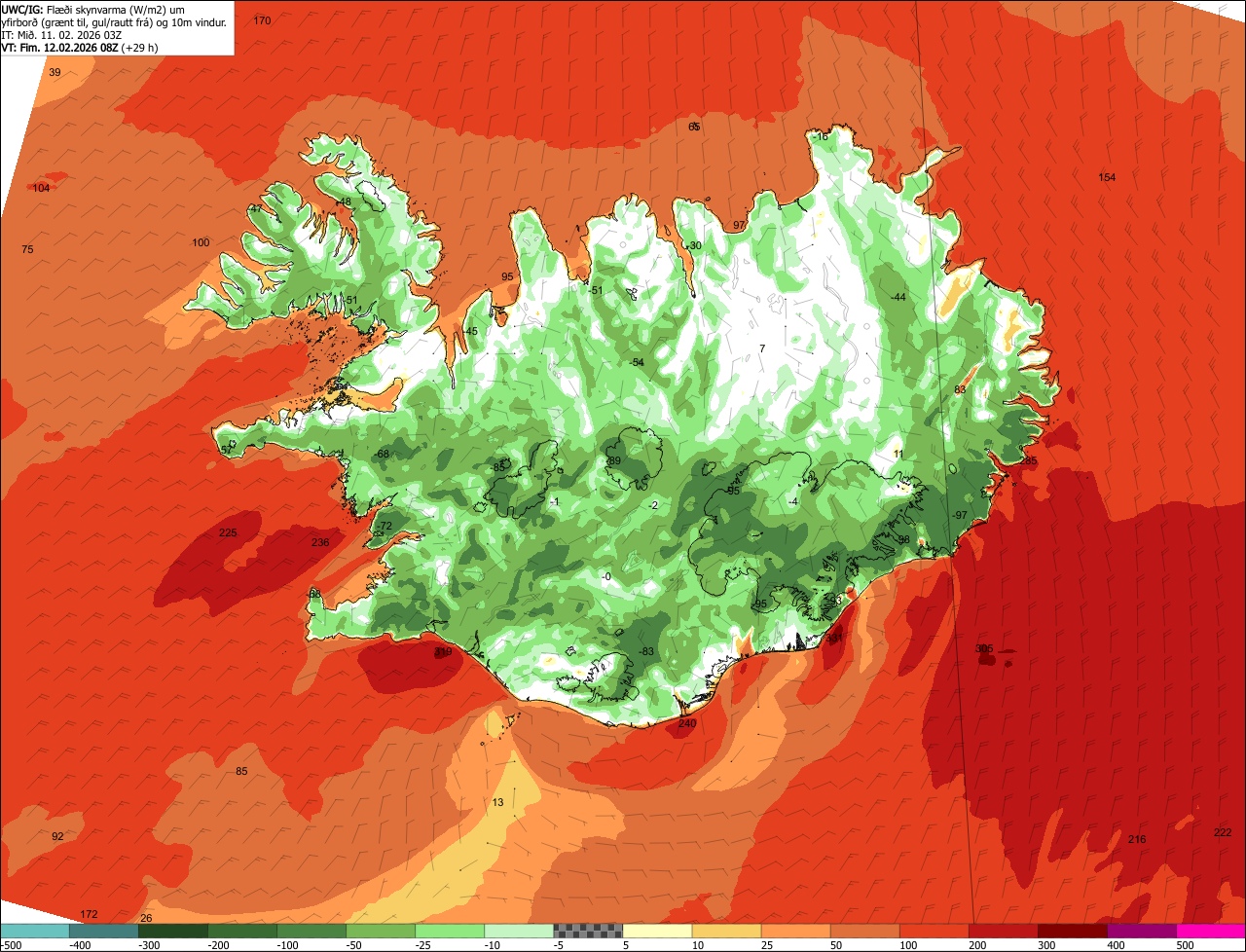Screen dimensions: 1246x952
Task: Select the map value '170'
Action: [262, 20]
